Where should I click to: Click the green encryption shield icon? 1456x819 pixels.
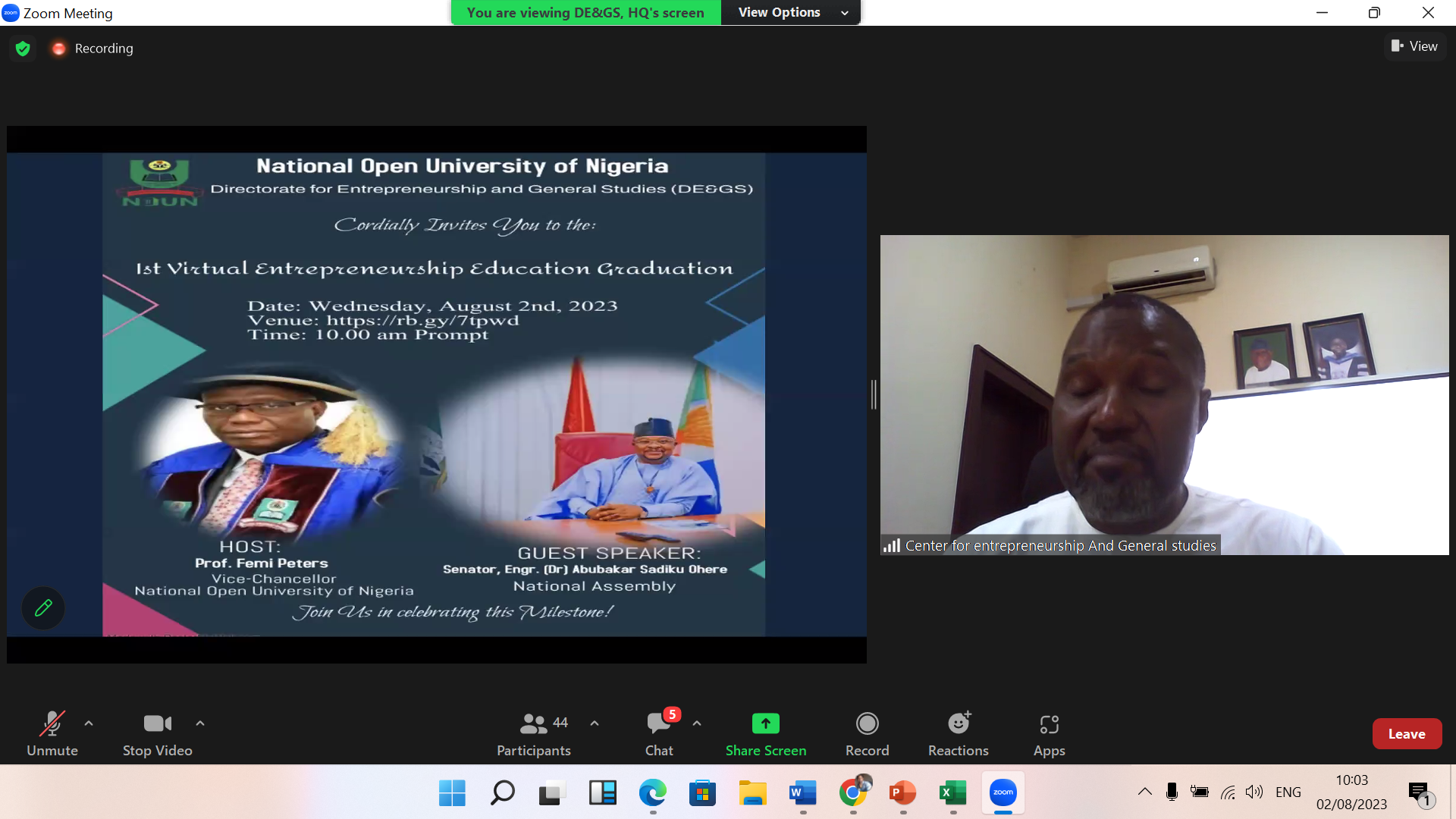(23, 49)
